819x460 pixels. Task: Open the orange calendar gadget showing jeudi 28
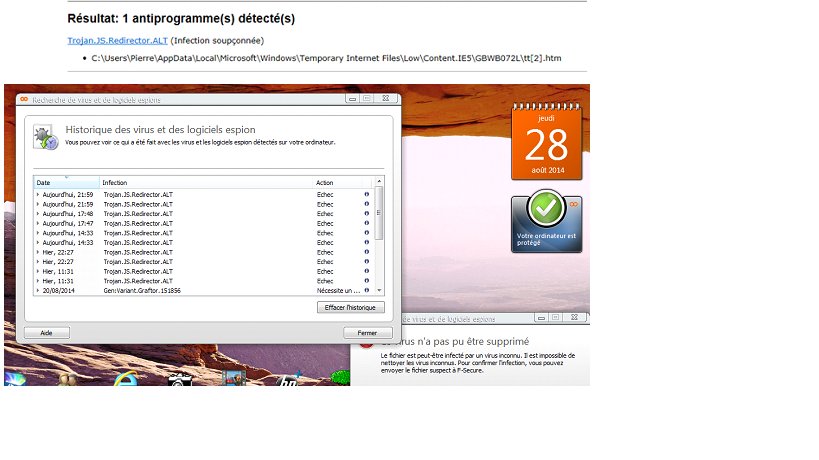click(546, 142)
